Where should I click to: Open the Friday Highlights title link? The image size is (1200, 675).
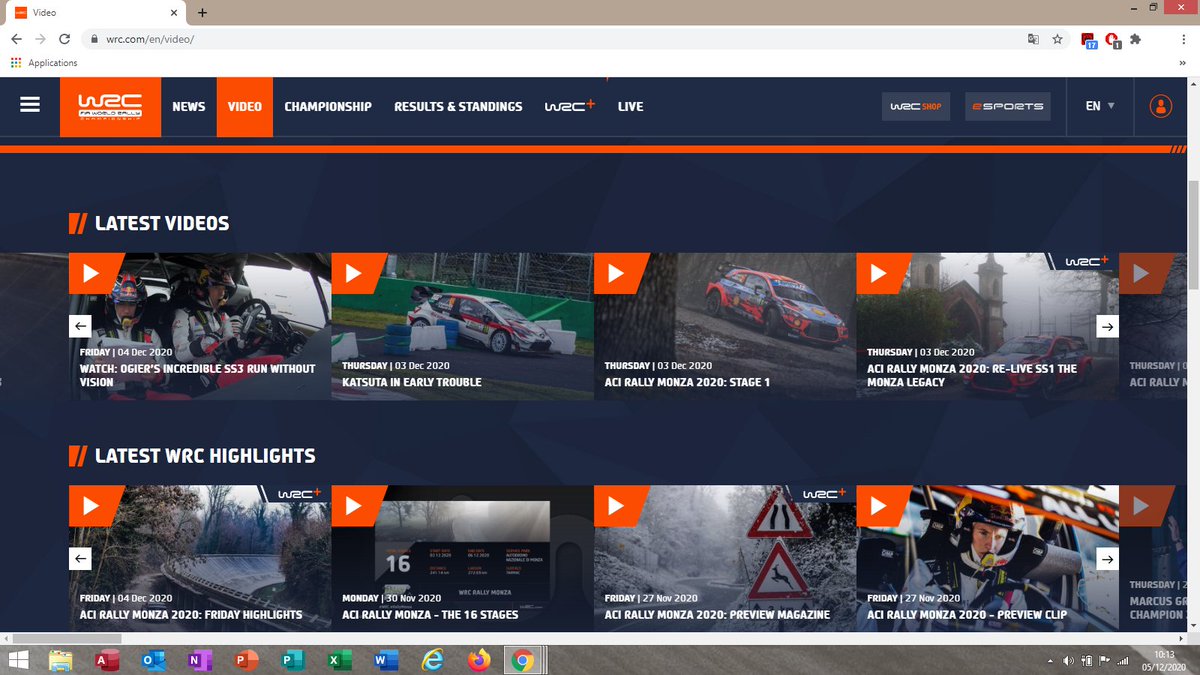click(x=191, y=614)
